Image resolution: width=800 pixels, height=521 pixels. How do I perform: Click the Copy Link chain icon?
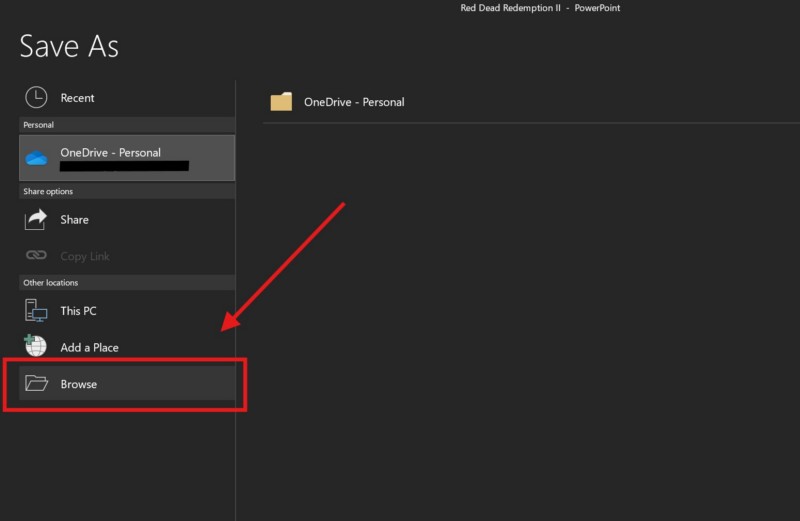pos(36,256)
